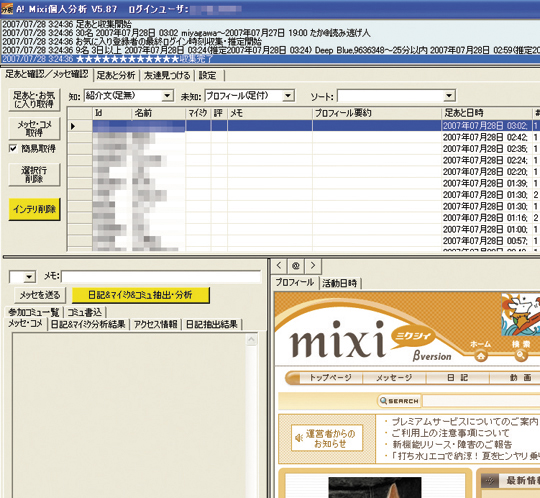Open the 友達見つける tab

coord(167,75)
